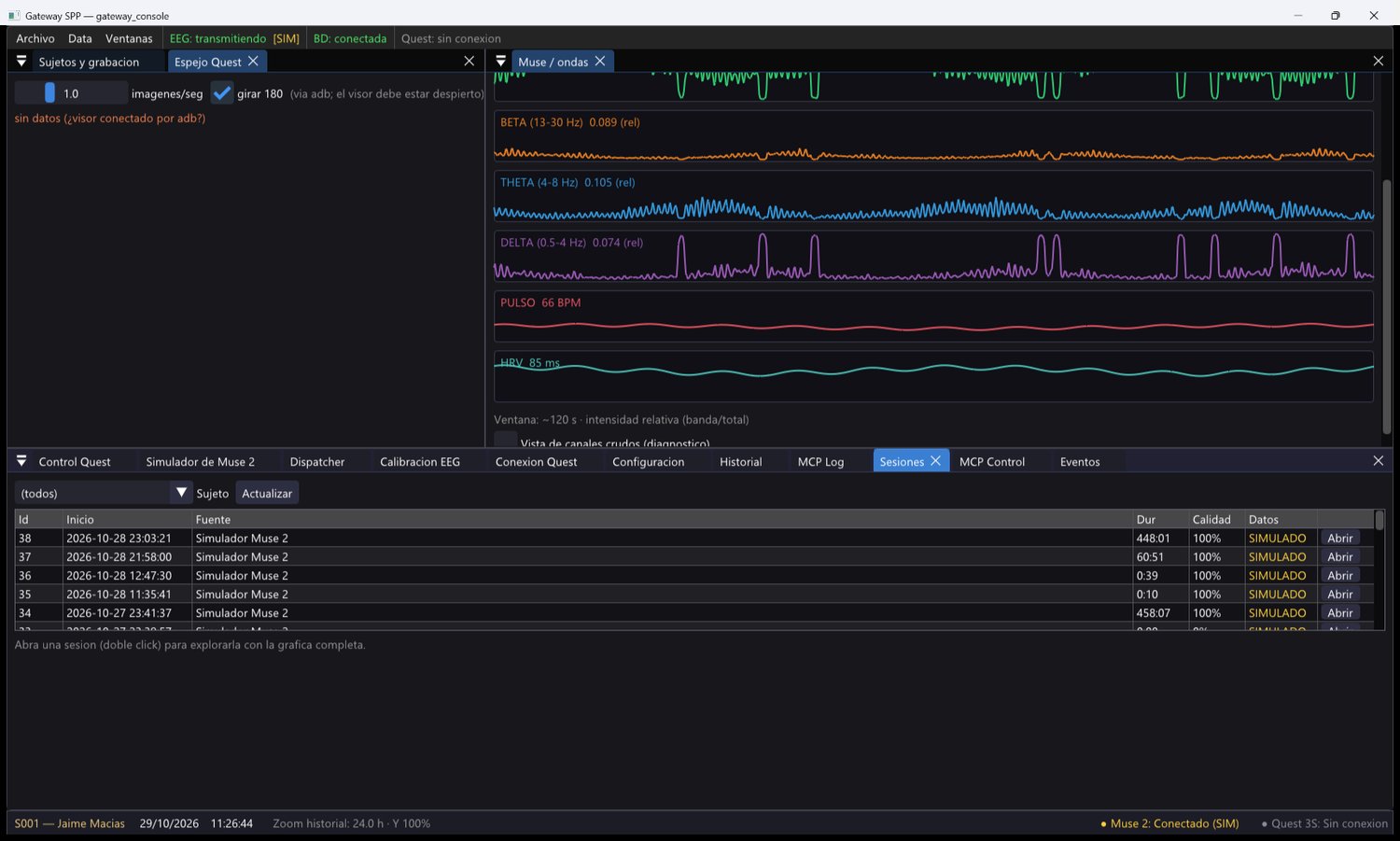This screenshot has width=1400, height=841.
Task: Close the bottom dock panel
Action: (1379, 461)
